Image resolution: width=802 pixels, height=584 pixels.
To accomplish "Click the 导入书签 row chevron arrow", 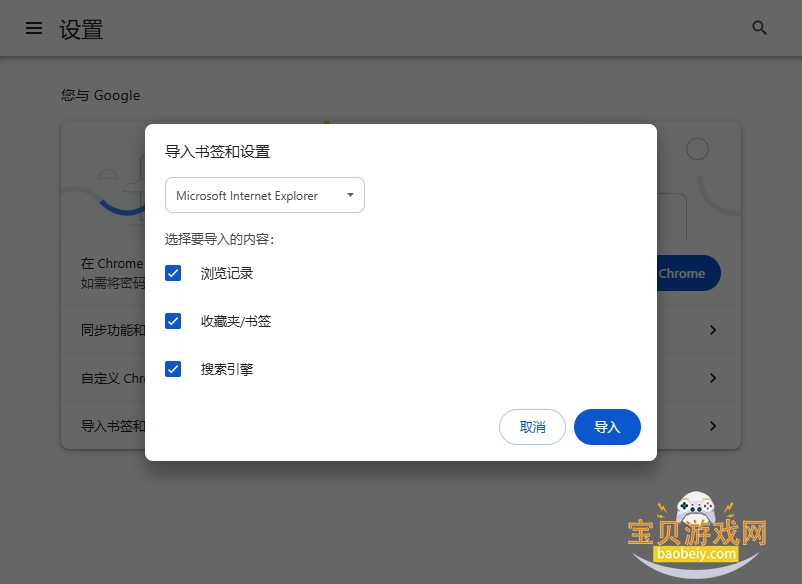I will [713, 426].
